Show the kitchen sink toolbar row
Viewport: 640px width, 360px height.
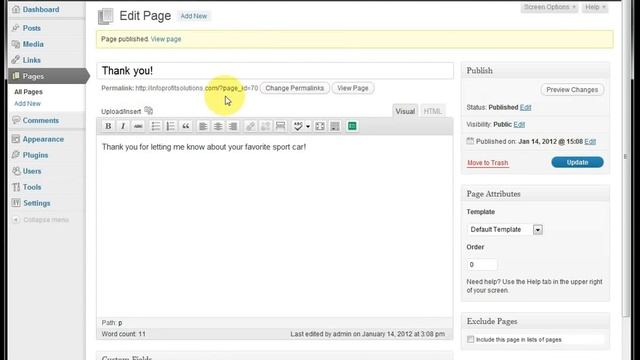click(x=335, y=126)
